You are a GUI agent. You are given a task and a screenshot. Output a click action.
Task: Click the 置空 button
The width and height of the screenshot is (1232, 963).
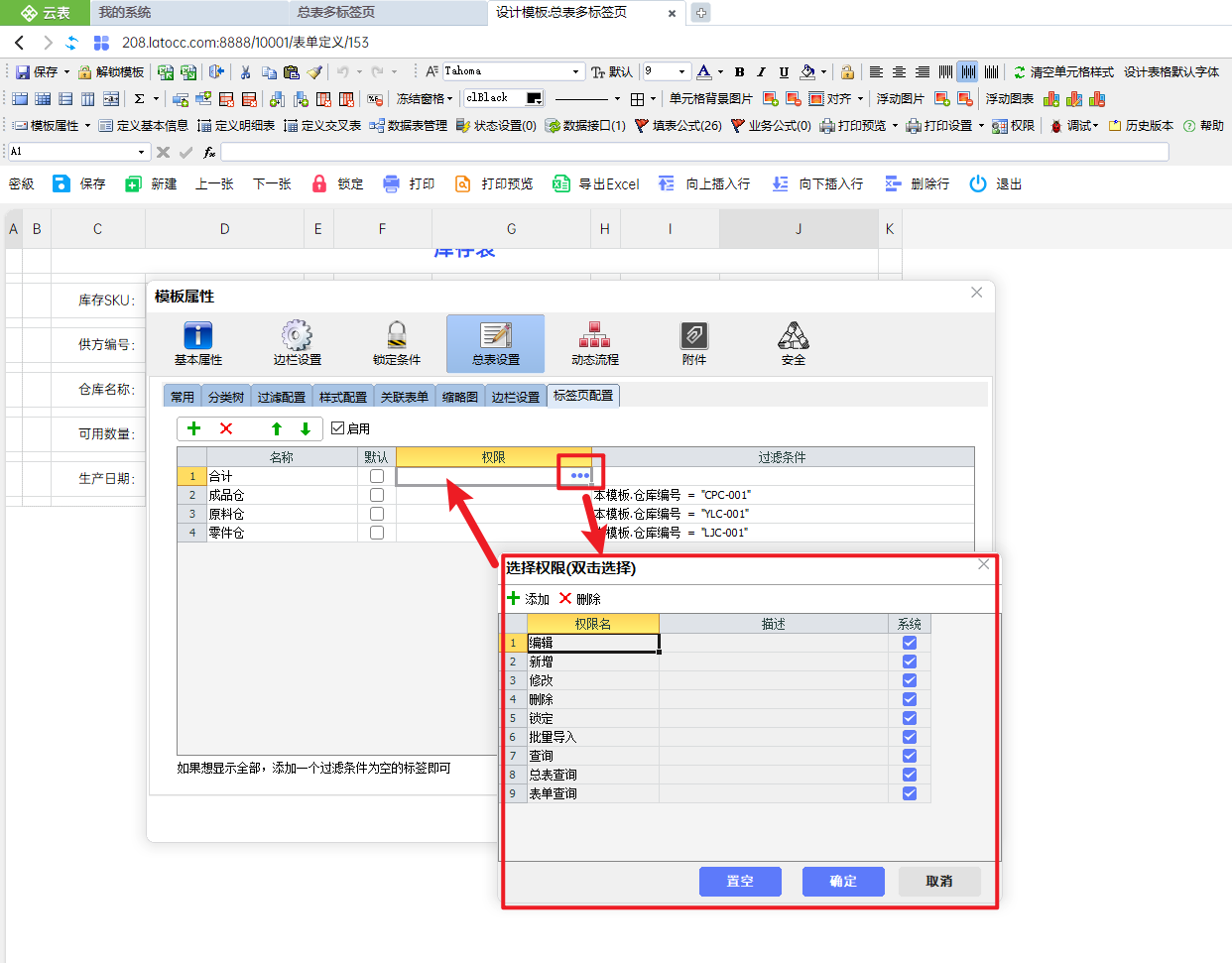coord(740,881)
